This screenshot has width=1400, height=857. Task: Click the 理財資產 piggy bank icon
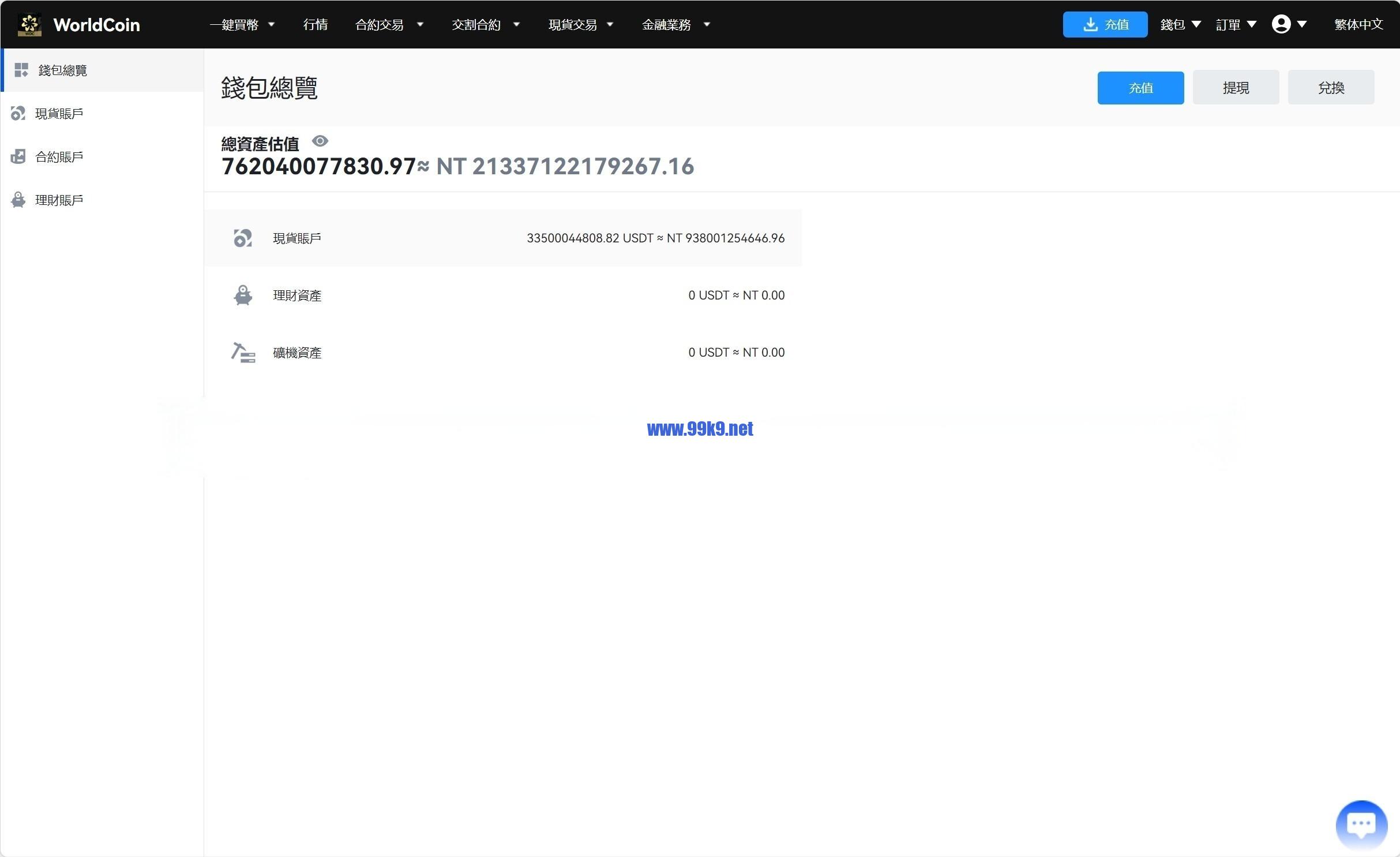[x=243, y=295]
